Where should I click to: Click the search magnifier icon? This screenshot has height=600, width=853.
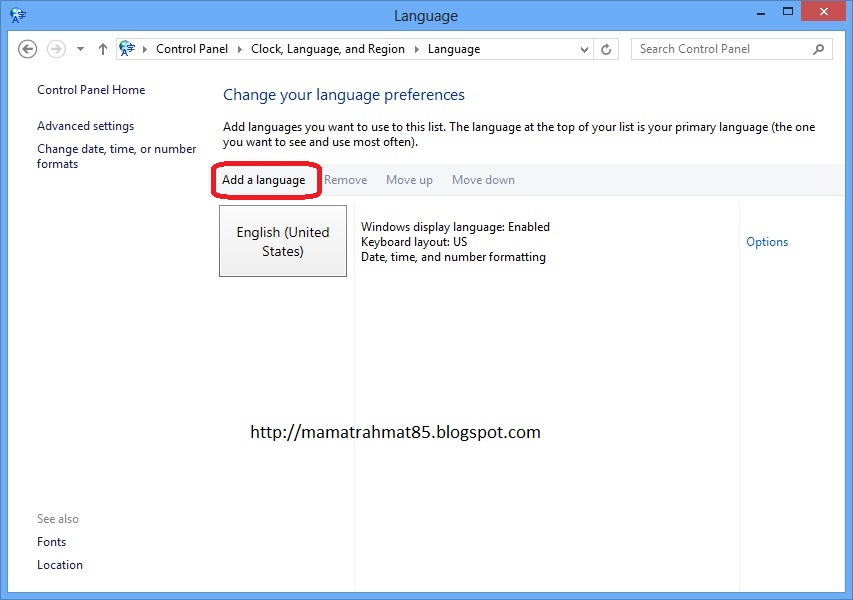[819, 50]
